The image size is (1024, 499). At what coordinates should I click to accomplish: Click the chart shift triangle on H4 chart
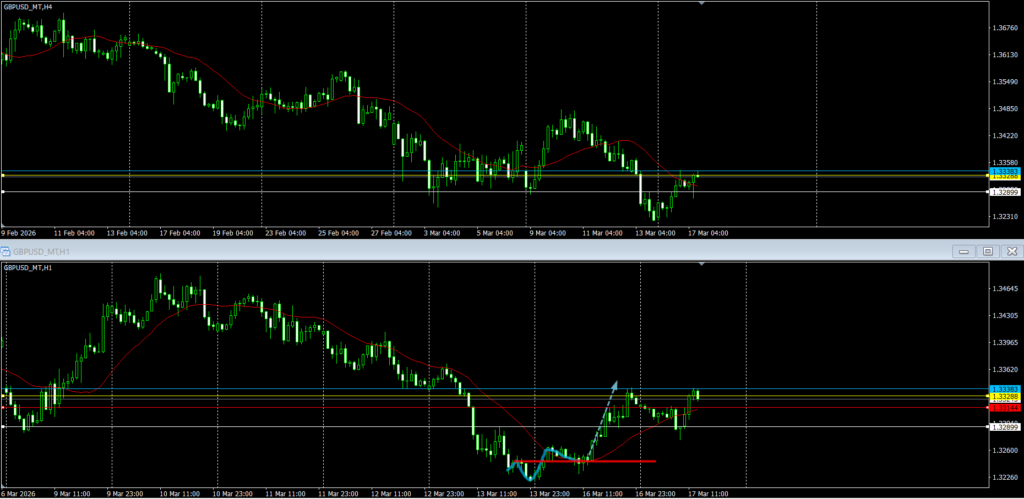coord(702,4)
